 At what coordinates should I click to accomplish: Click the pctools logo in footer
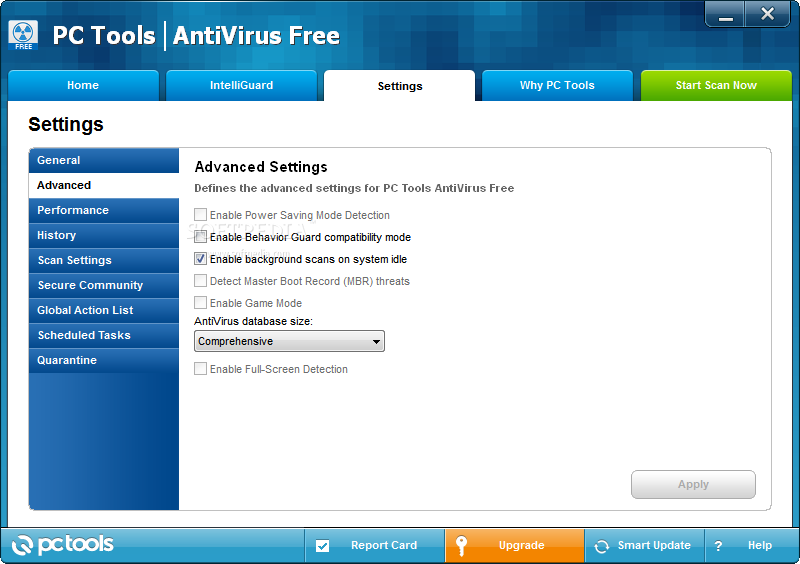click(62, 545)
